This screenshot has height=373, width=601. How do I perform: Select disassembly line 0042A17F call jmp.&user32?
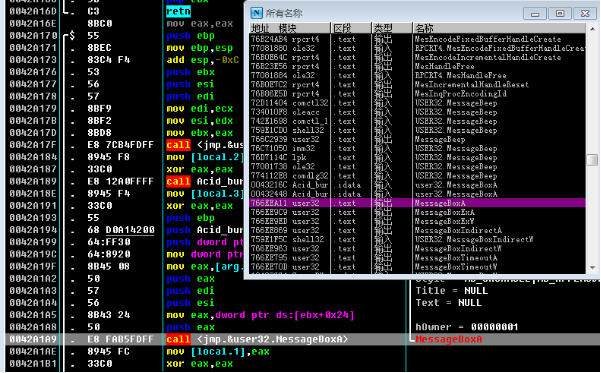pos(125,145)
